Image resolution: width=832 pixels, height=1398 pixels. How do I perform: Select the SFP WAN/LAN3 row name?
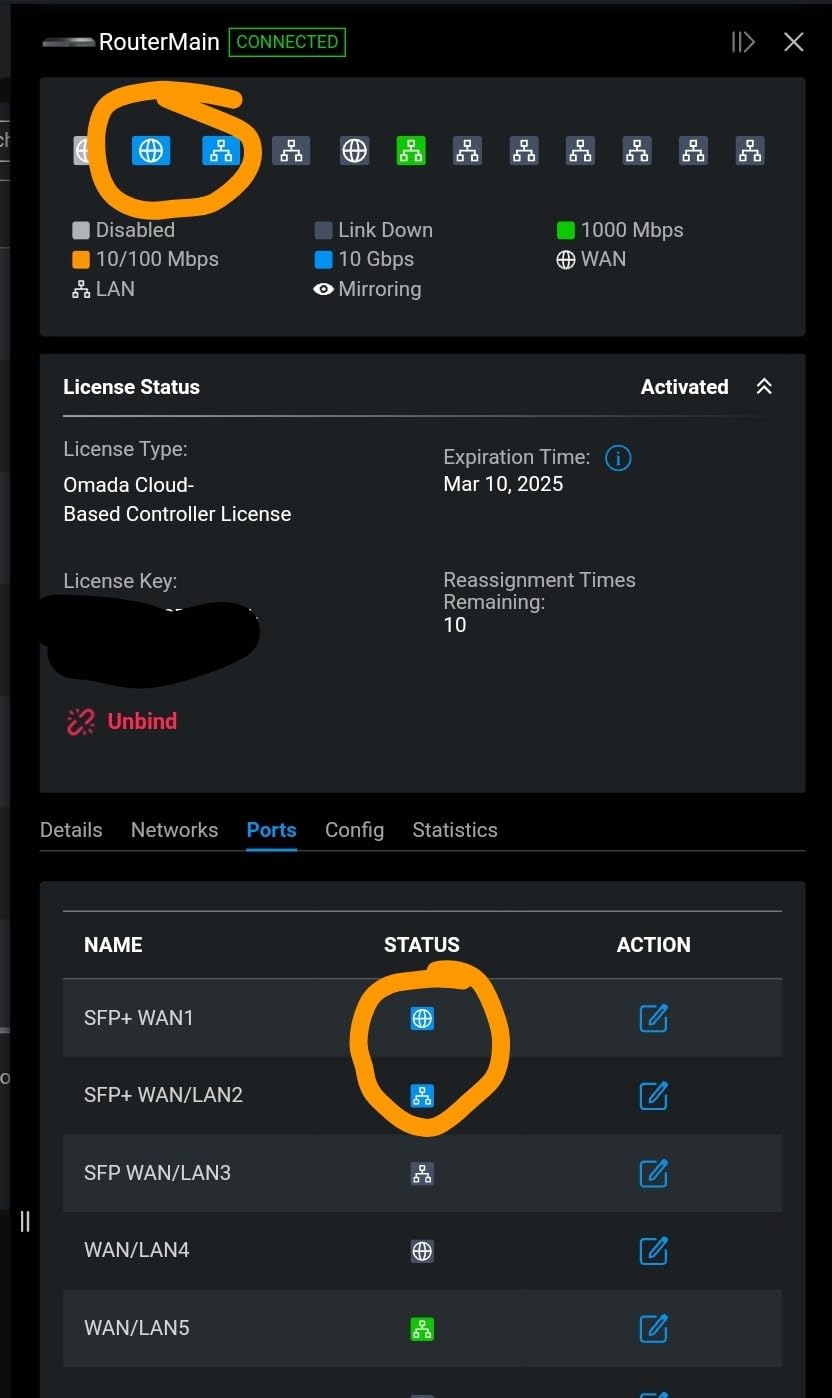pos(157,1173)
